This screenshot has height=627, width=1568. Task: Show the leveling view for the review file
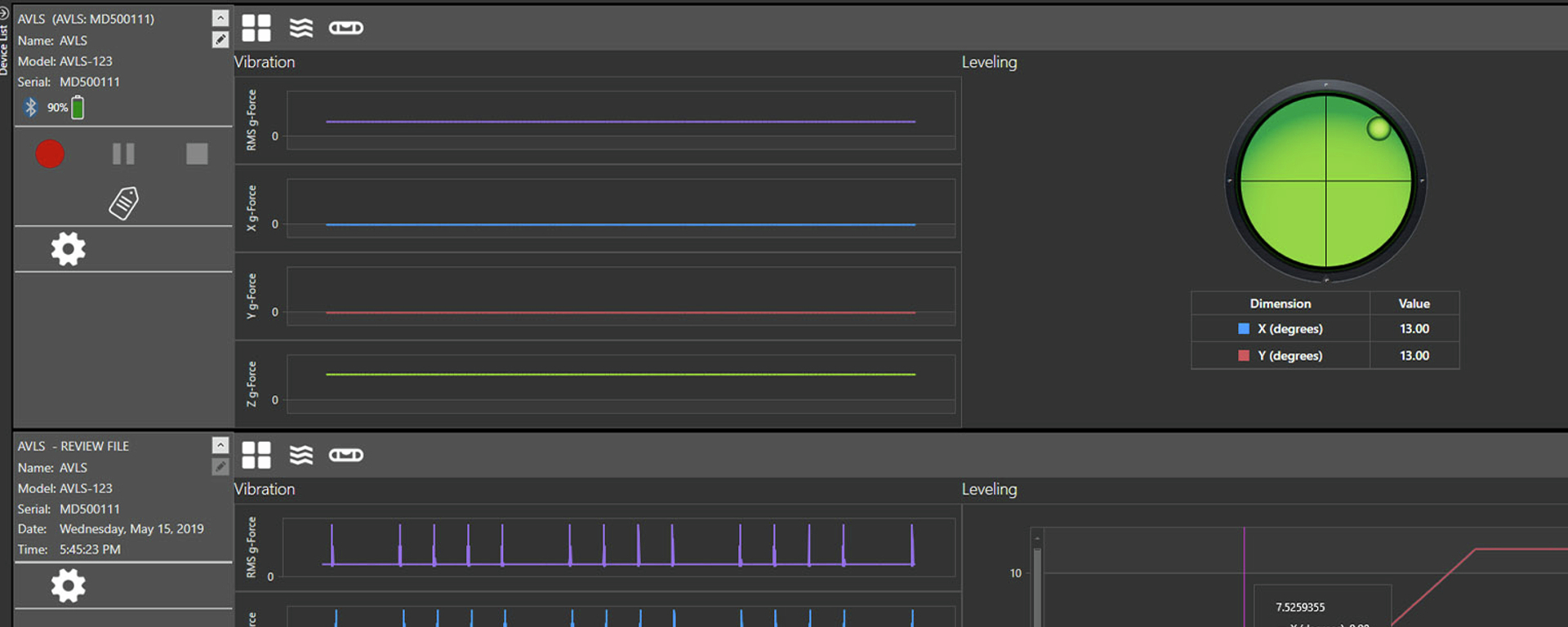(346, 455)
